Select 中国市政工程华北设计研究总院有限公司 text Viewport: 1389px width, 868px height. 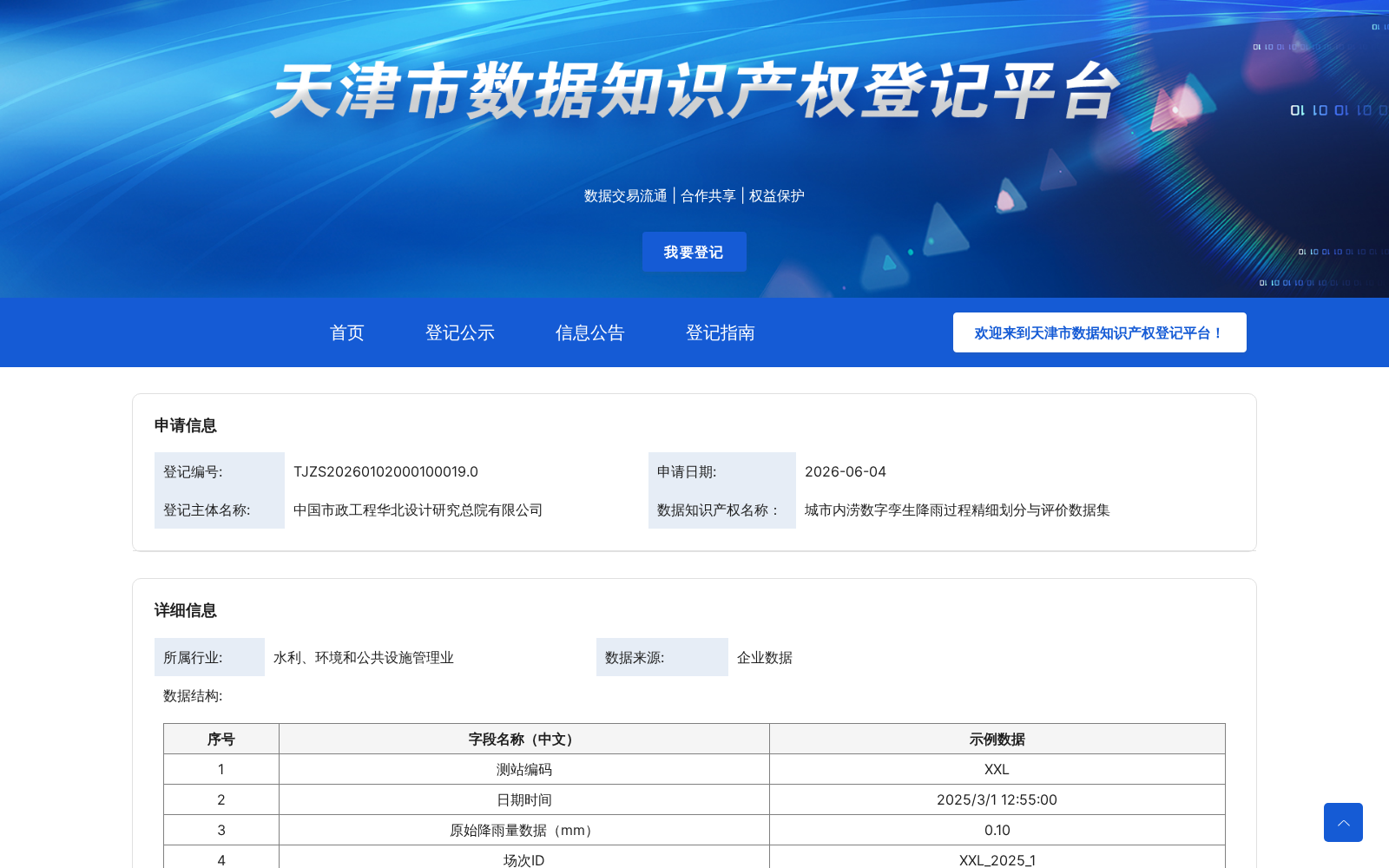coord(418,510)
